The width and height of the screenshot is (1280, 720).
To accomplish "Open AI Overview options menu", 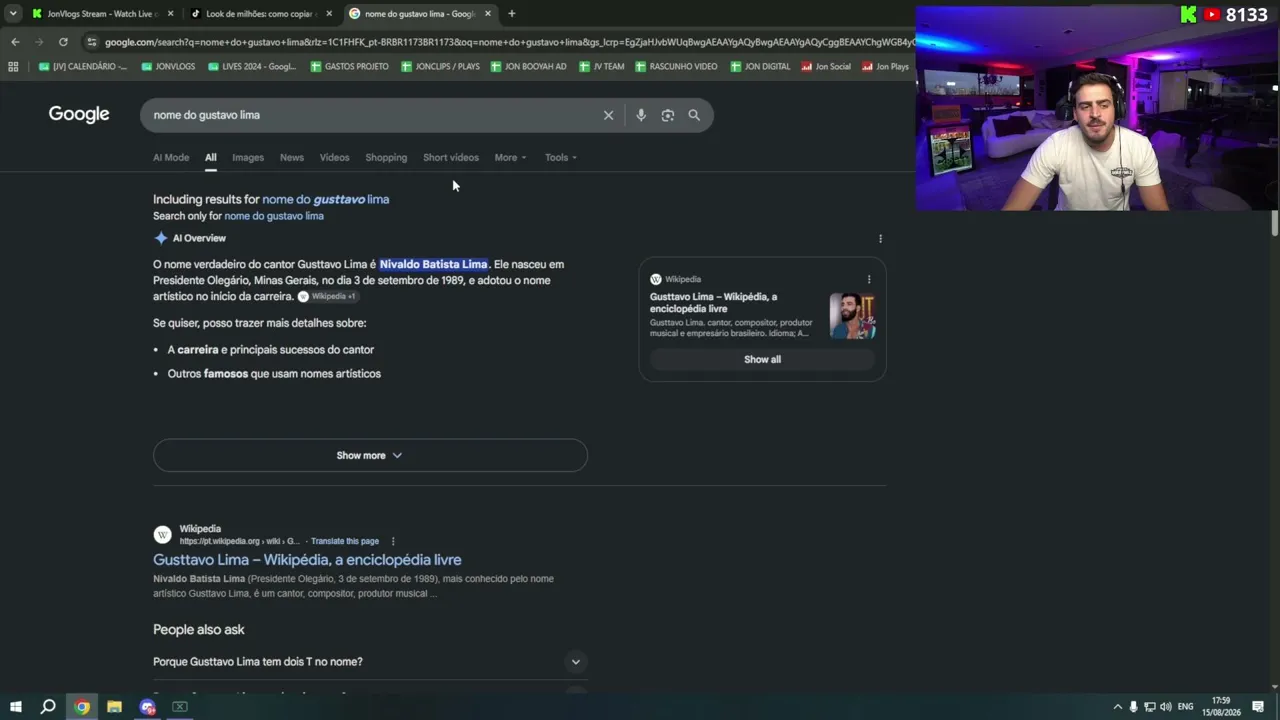I will tap(880, 238).
